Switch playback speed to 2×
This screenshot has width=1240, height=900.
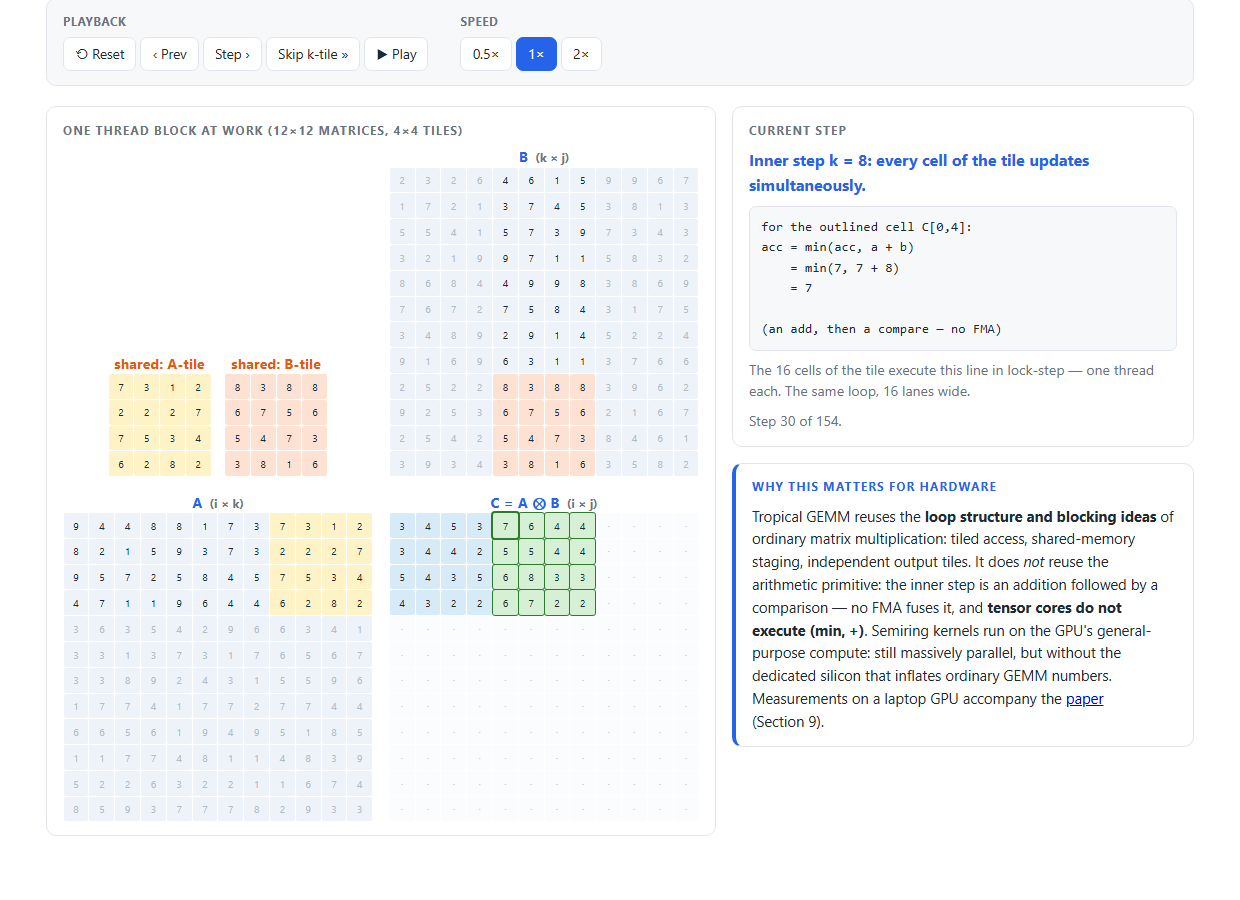(x=581, y=54)
